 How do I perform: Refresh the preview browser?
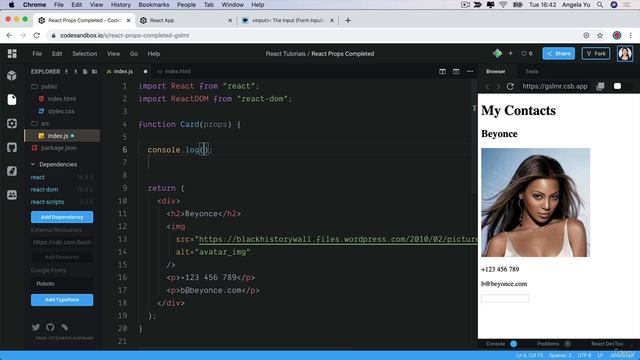(x=510, y=86)
